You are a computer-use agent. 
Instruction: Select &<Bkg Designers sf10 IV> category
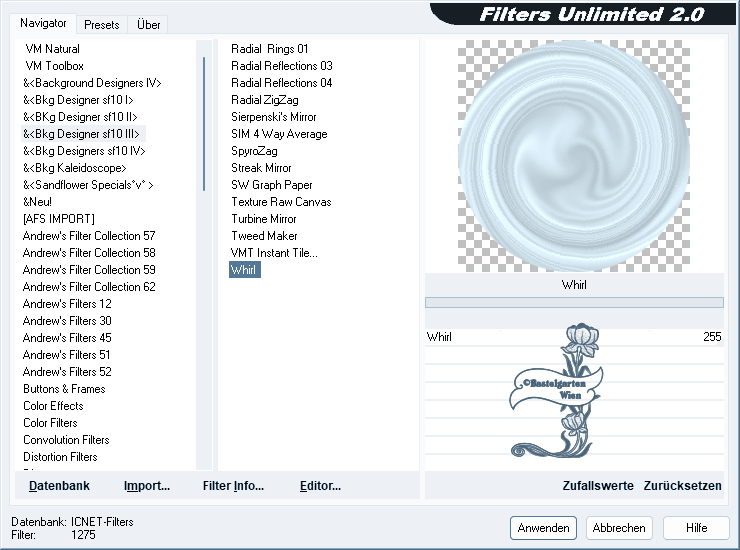click(84, 151)
